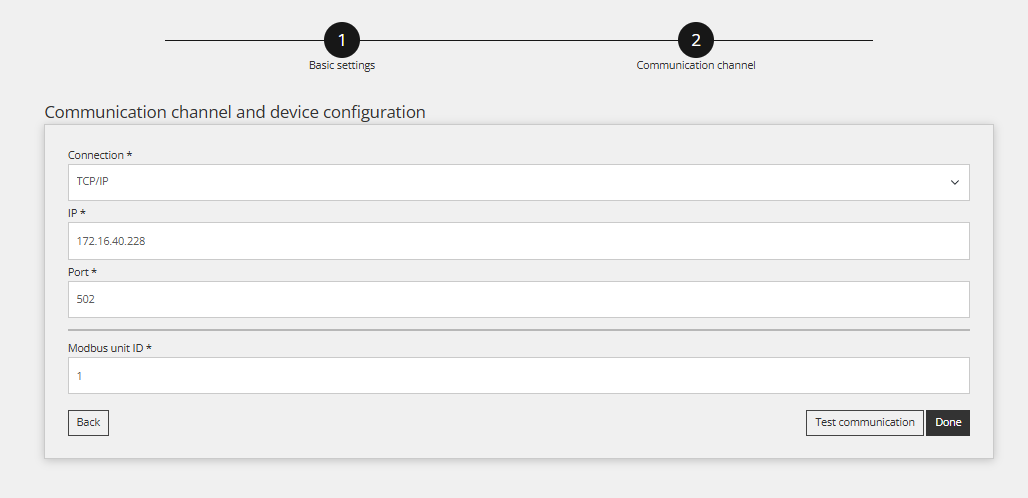The image size is (1028, 498).
Task: Focus the IP address input field
Action: click(518, 241)
